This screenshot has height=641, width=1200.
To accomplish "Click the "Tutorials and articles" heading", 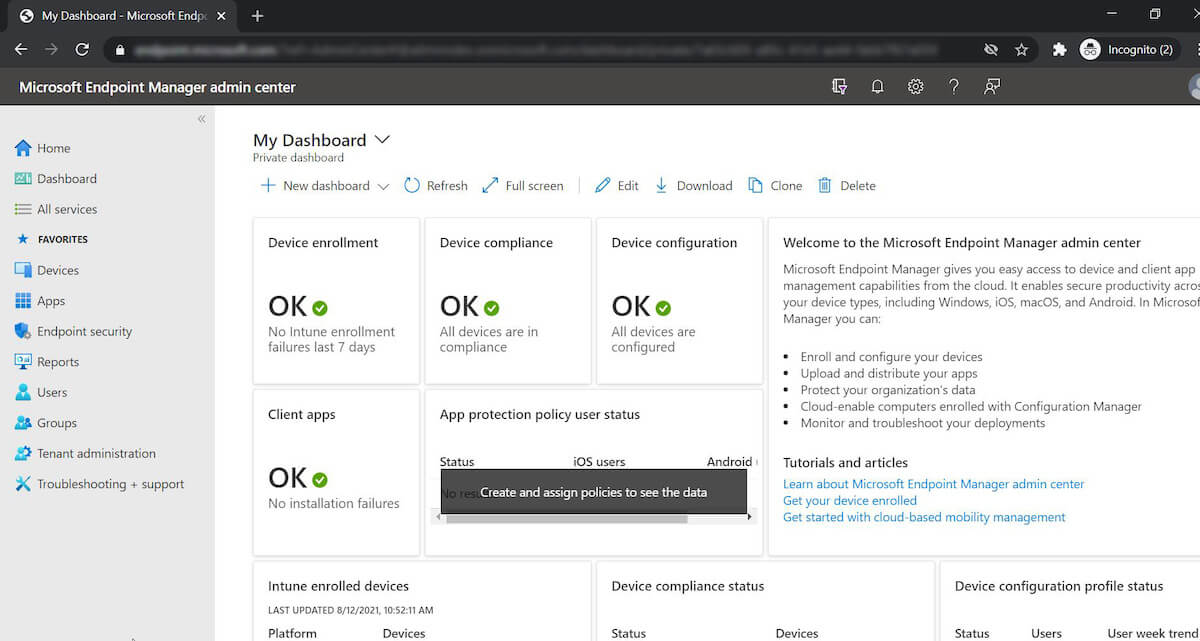I will (x=846, y=463).
